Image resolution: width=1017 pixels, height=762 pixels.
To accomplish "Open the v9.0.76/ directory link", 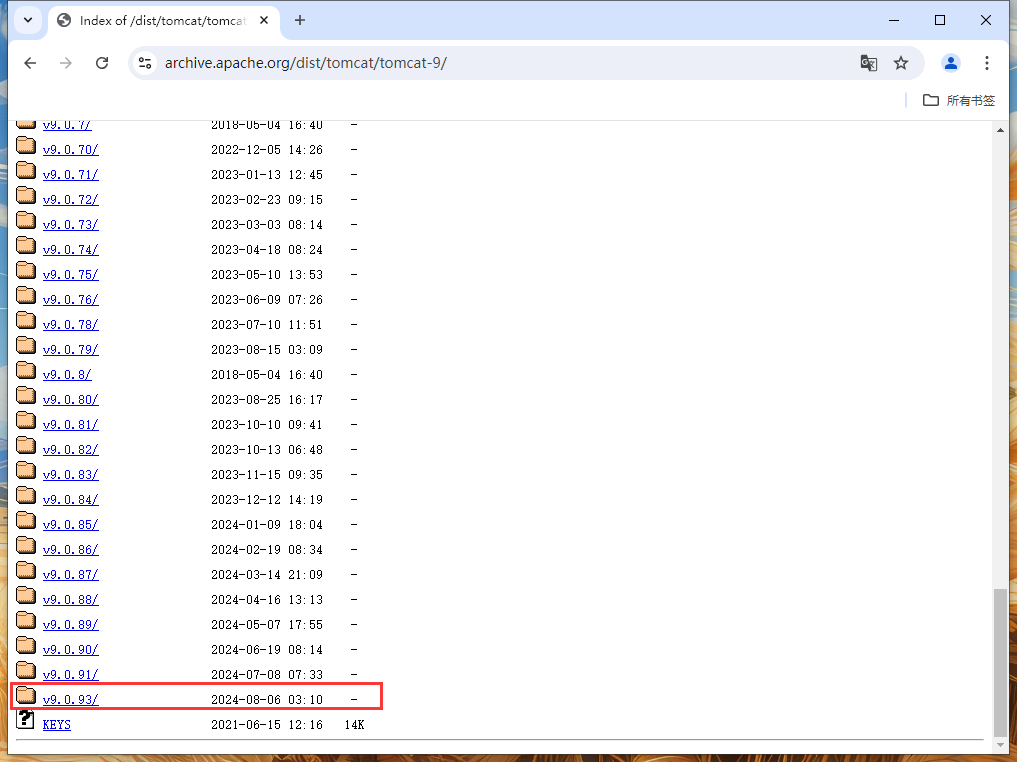I will (x=71, y=300).
